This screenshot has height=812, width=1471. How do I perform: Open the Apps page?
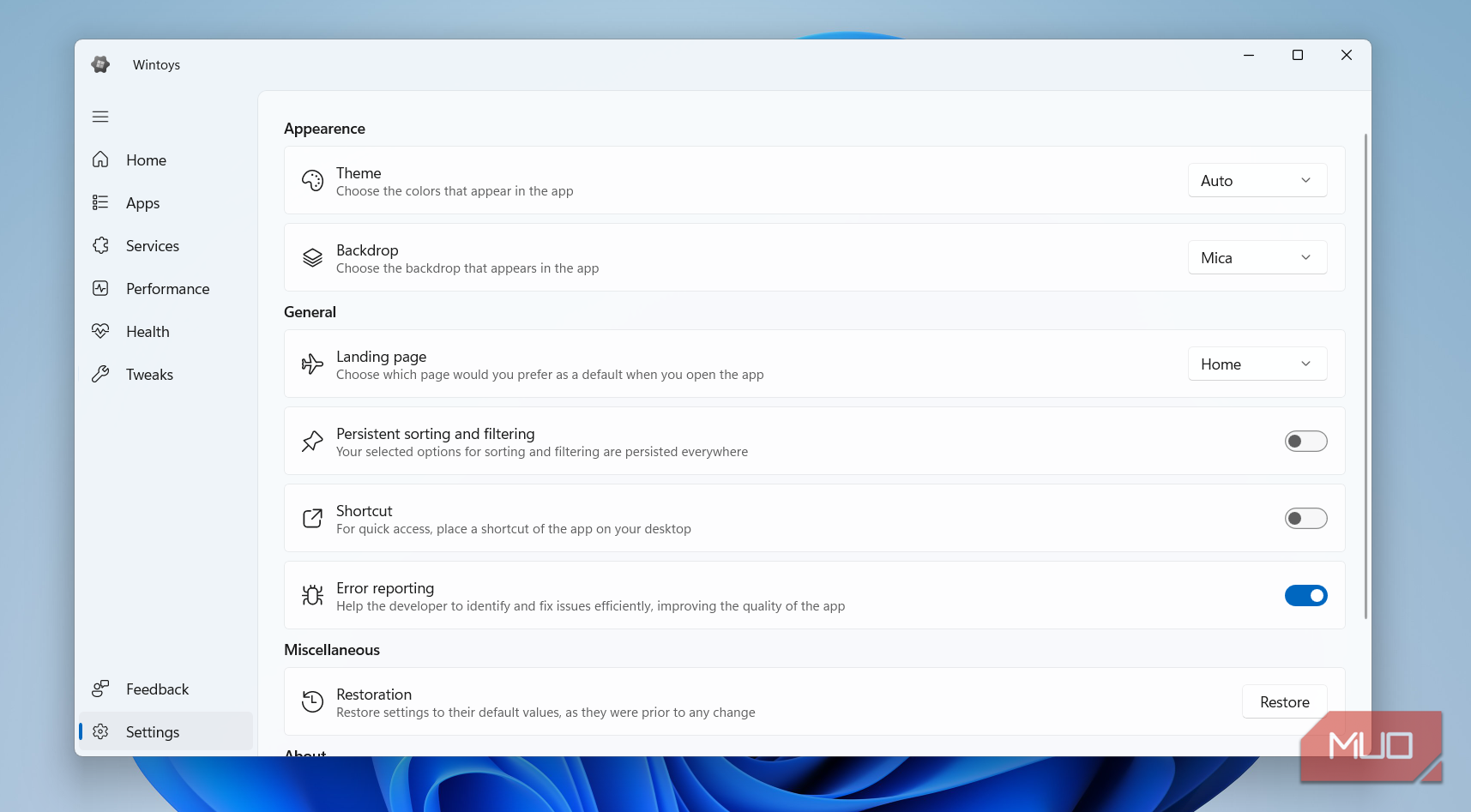click(166, 202)
